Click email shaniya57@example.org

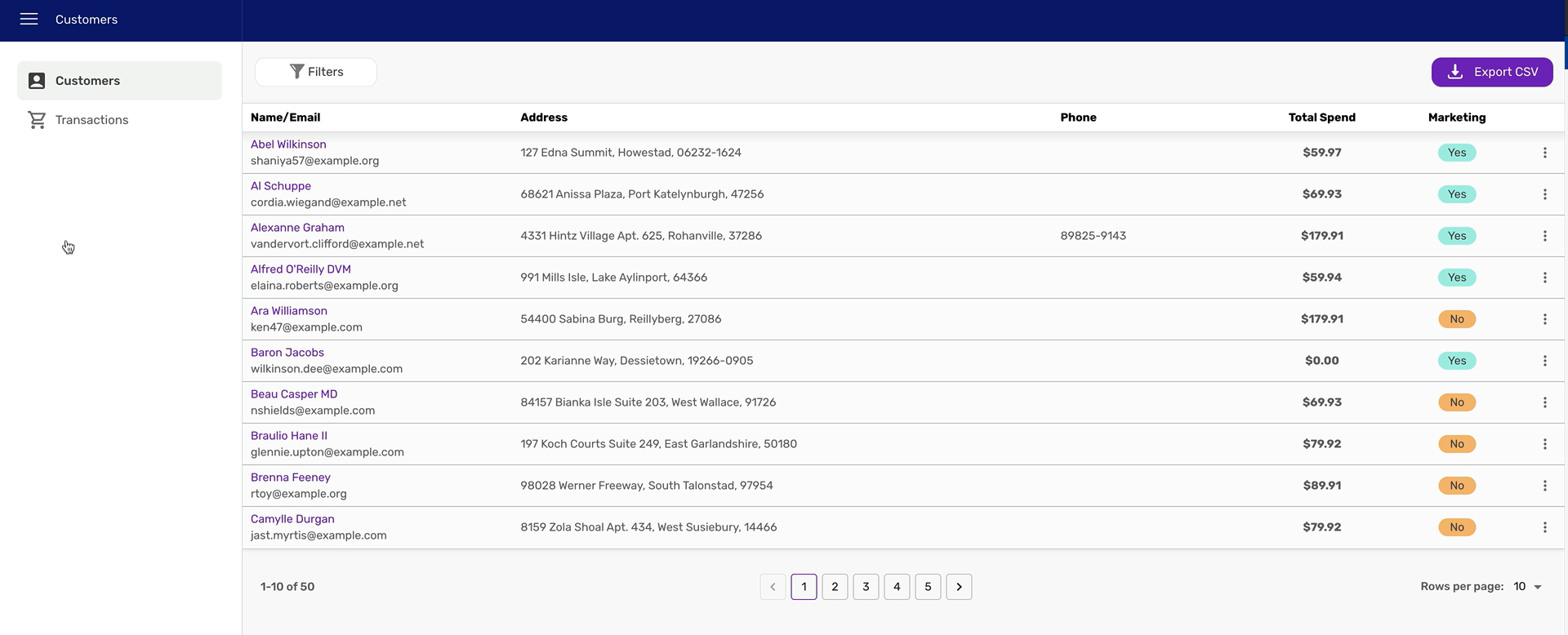[314, 161]
